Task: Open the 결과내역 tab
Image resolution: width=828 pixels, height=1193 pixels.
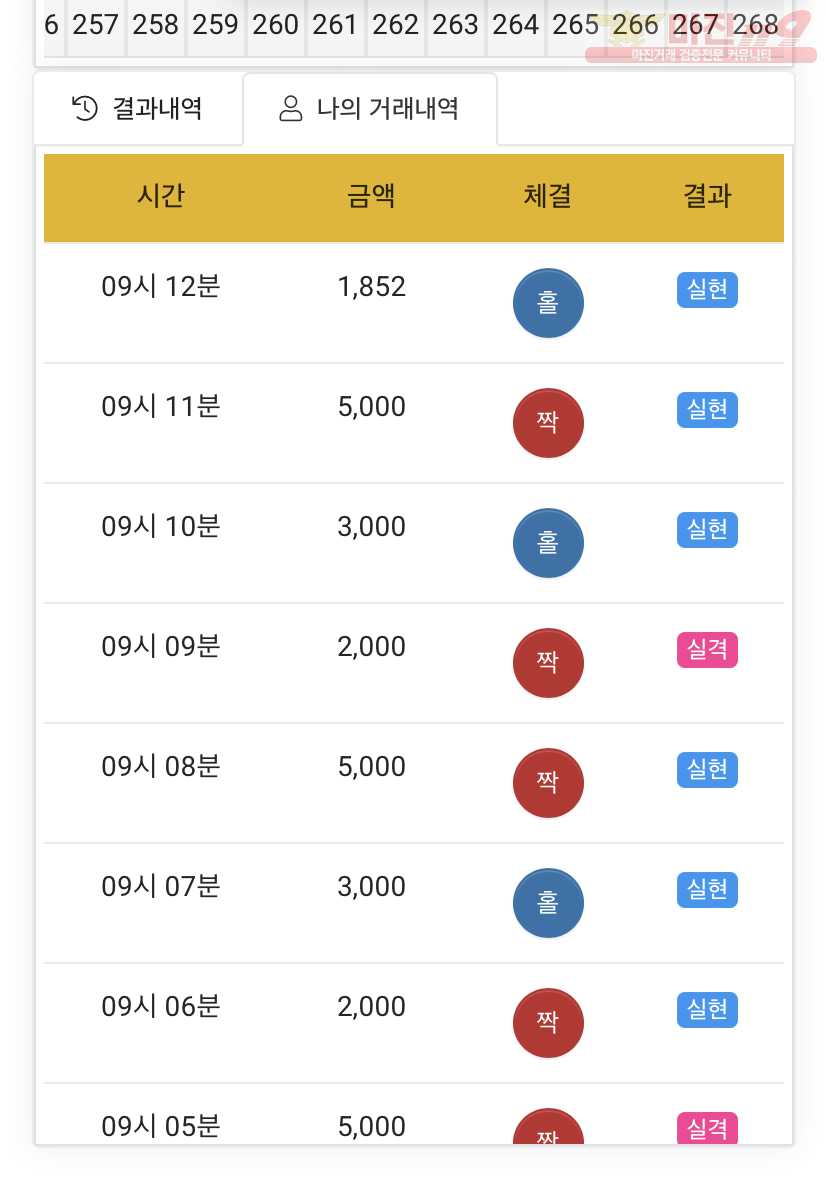Action: (x=139, y=109)
